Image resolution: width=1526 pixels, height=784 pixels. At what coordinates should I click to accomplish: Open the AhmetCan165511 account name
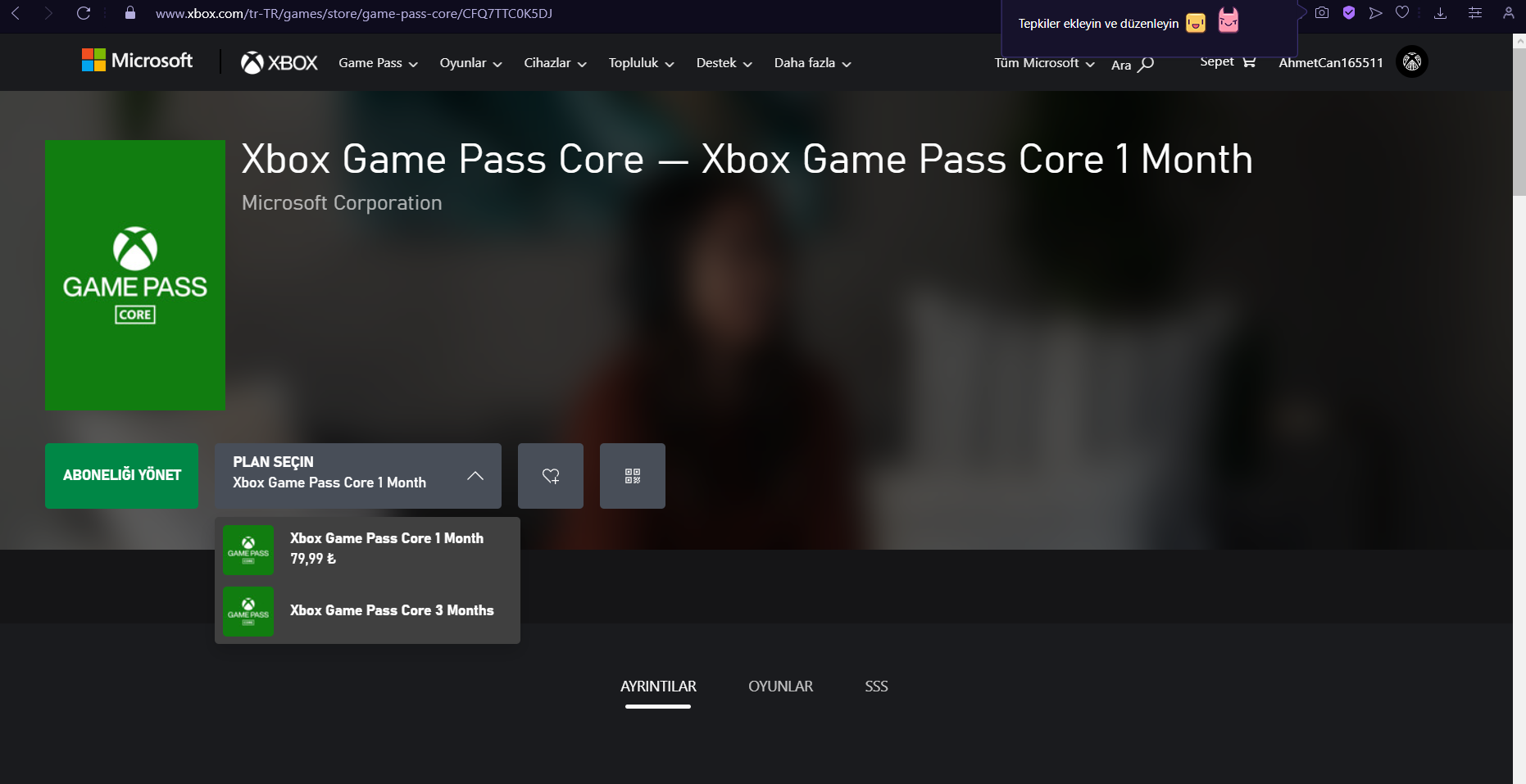click(1330, 62)
